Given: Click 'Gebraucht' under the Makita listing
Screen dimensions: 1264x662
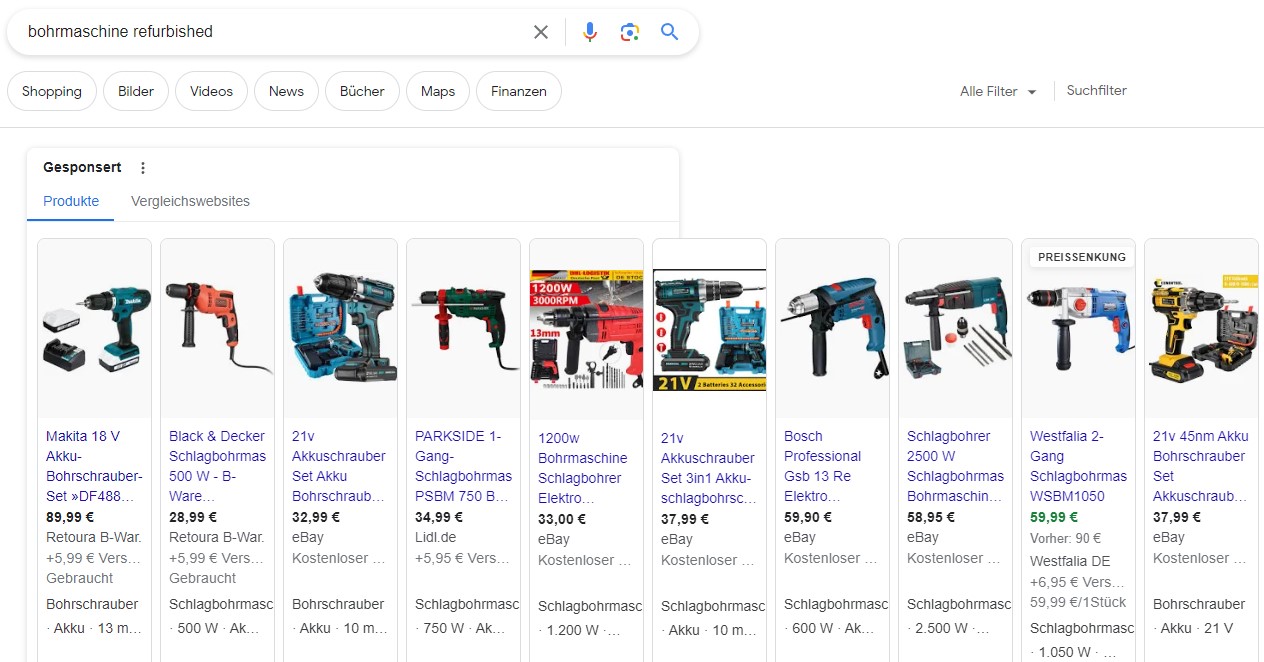Looking at the screenshot, I should 80,578.
